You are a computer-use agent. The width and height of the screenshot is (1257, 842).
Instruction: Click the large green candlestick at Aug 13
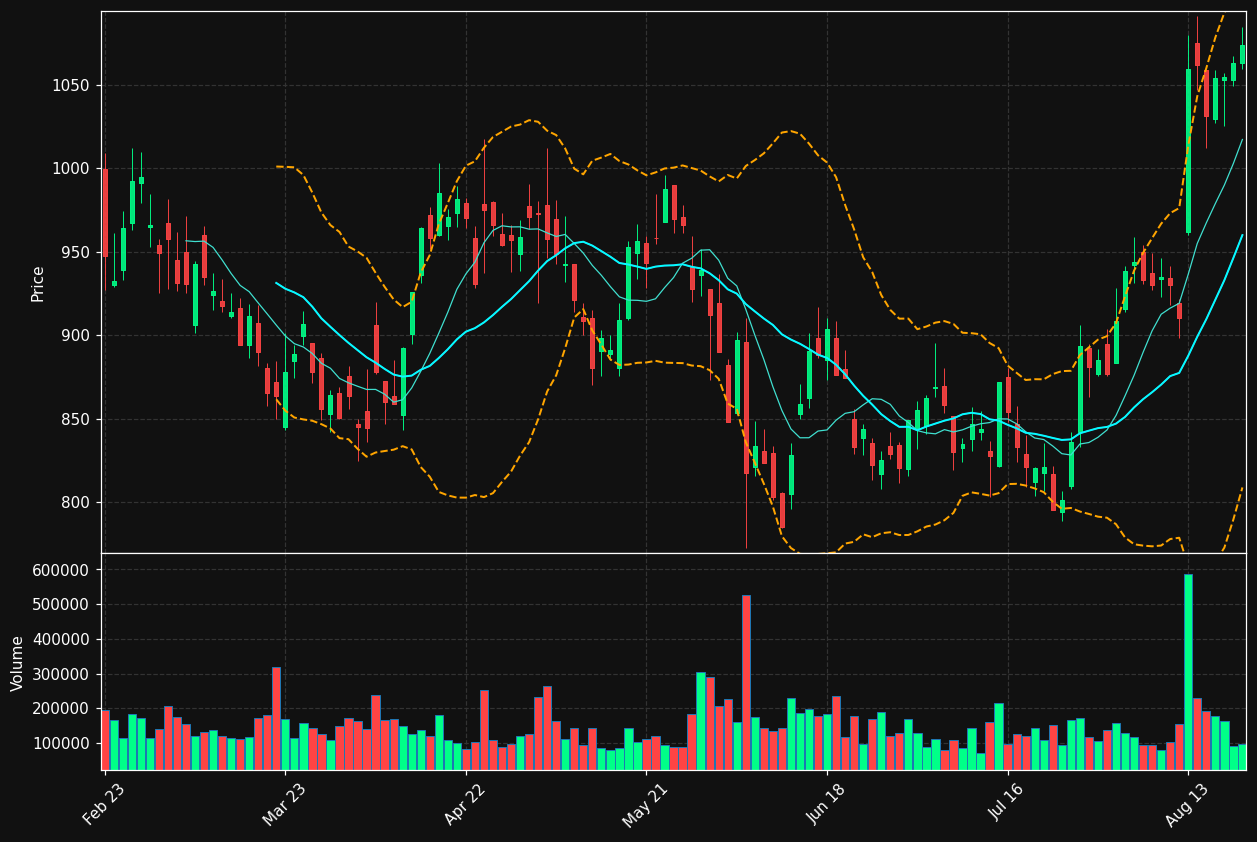[x=1188, y=151]
